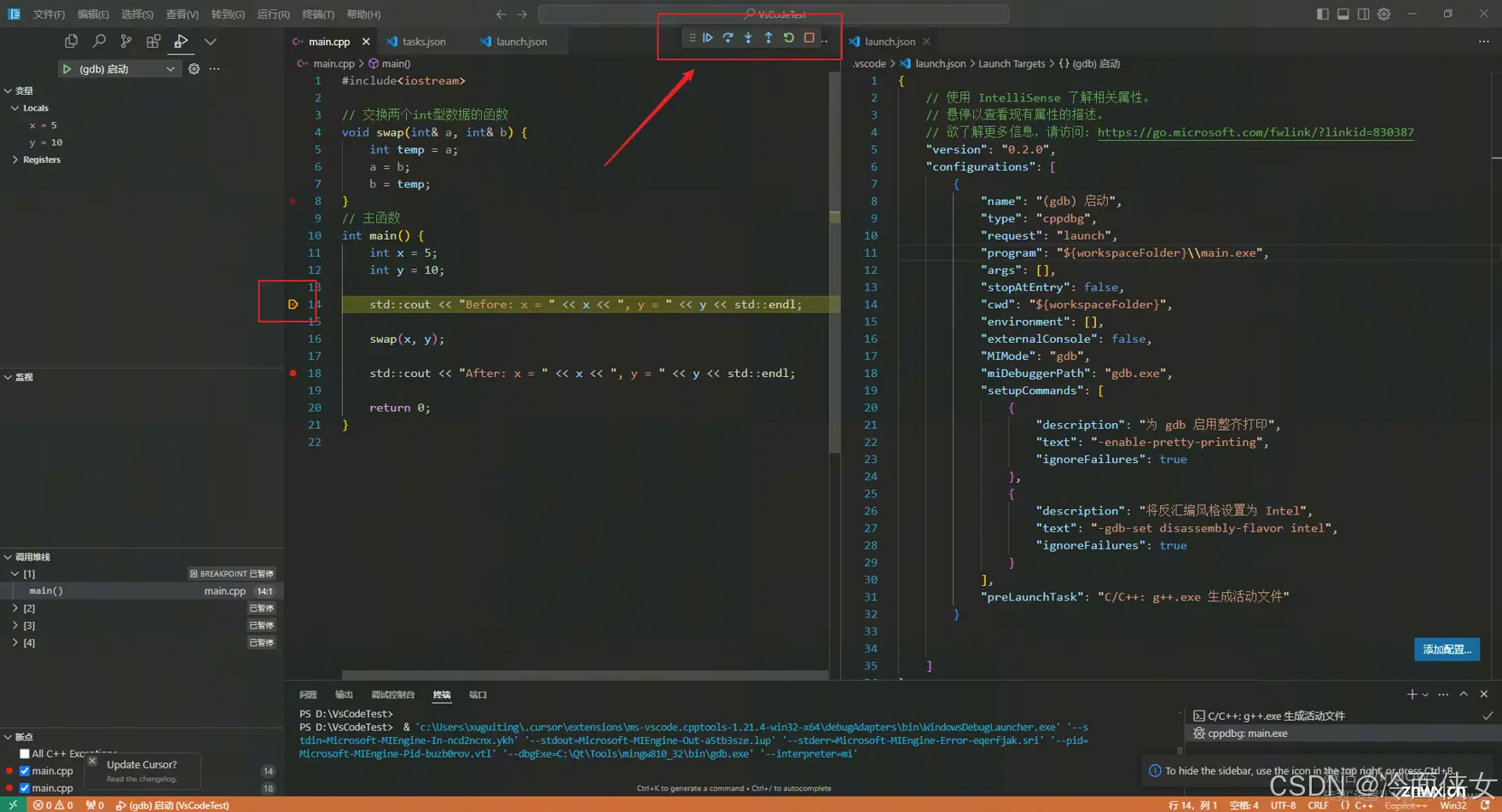This screenshot has height=812, width=1502.
Task: Open the Source Control view
Action: pos(126,41)
